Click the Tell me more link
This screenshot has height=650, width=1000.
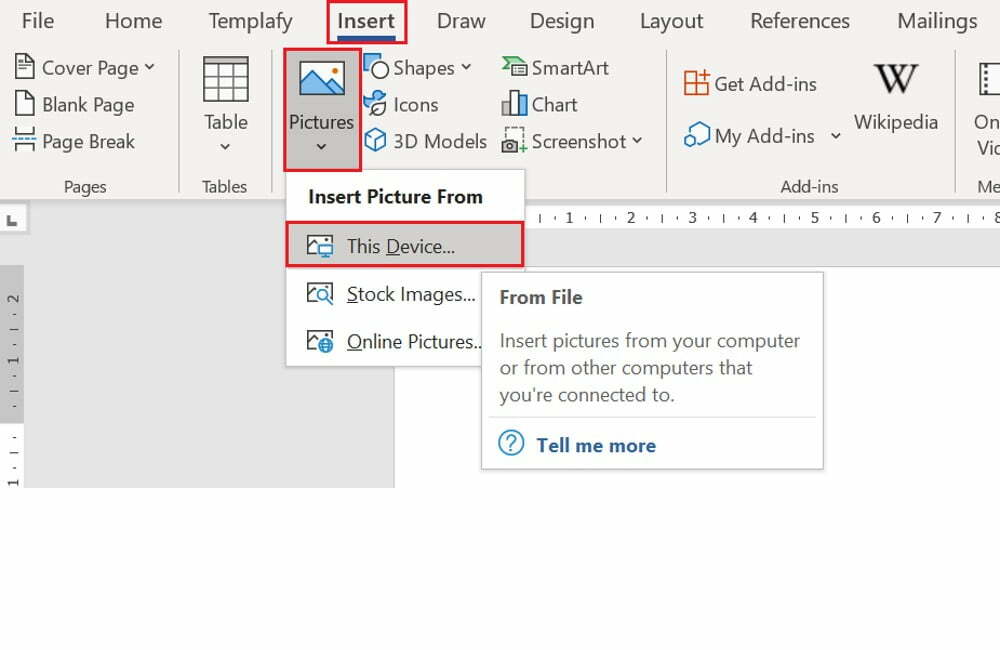point(595,446)
